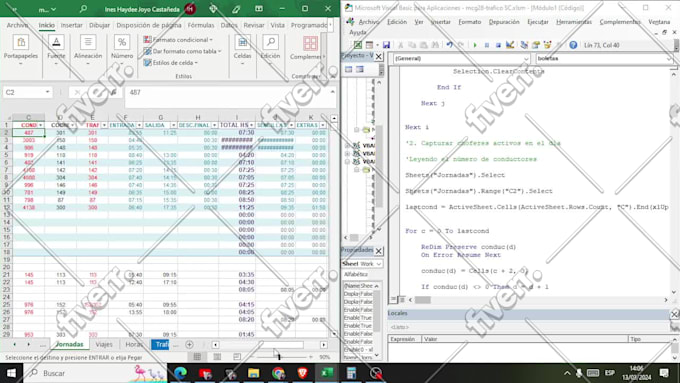Open Dar formato como tabla dropdown
Screen dimensions: 680x383
[x=182, y=51]
